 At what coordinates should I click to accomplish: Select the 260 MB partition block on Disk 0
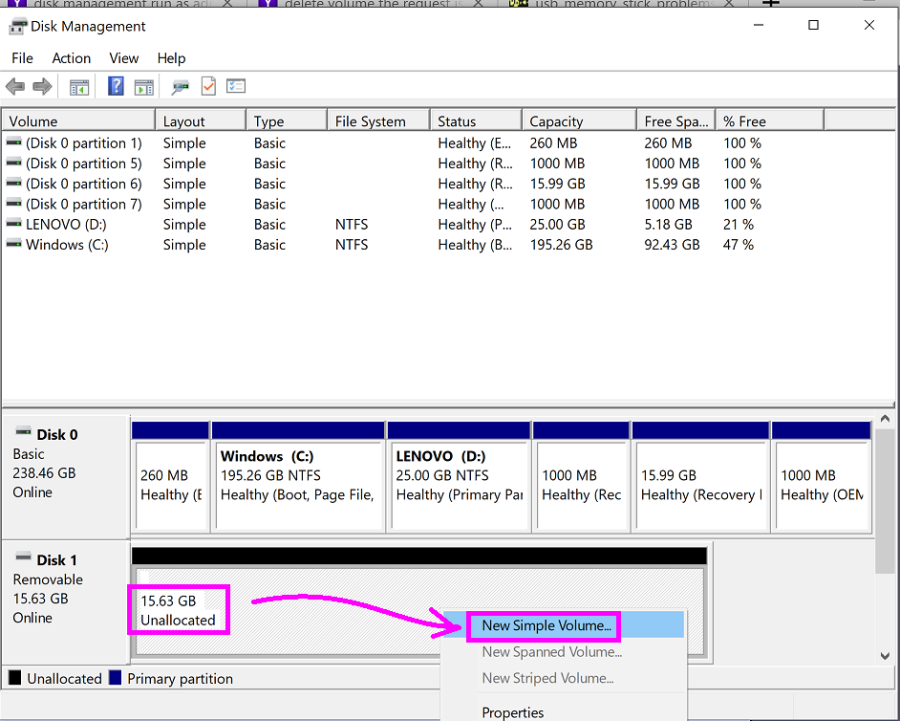[170, 477]
